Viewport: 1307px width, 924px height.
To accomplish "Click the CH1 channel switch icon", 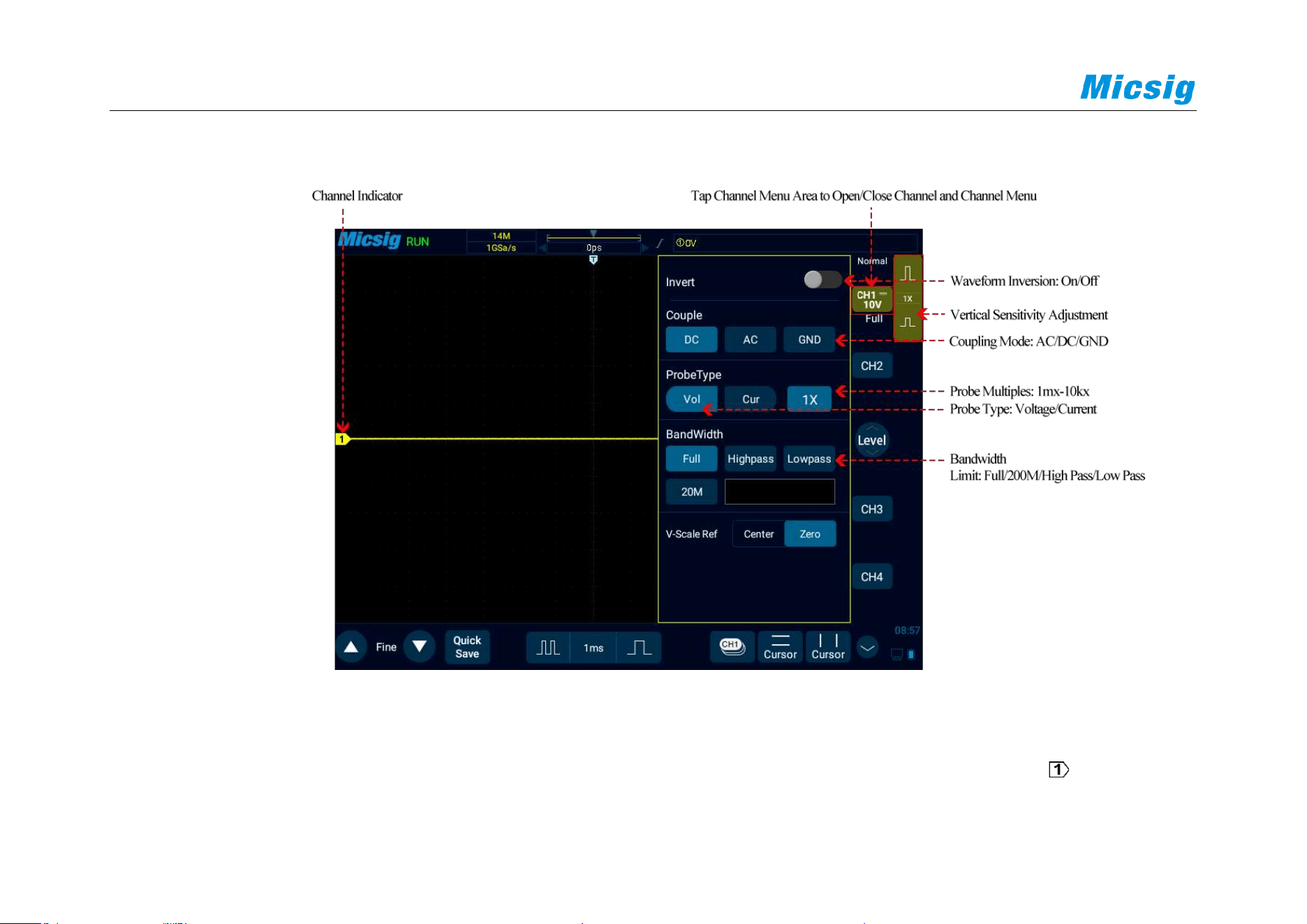I will click(x=732, y=647).
